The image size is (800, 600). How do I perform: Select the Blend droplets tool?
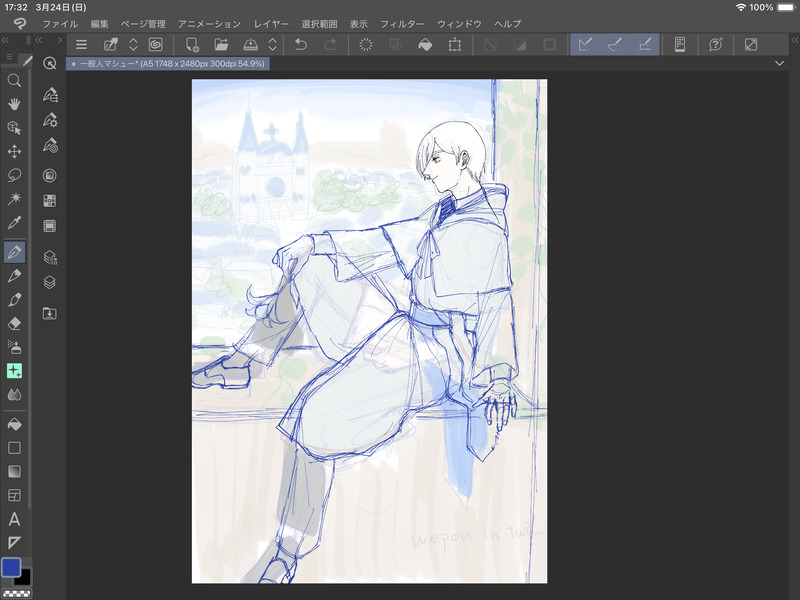(x=14, y=394)
